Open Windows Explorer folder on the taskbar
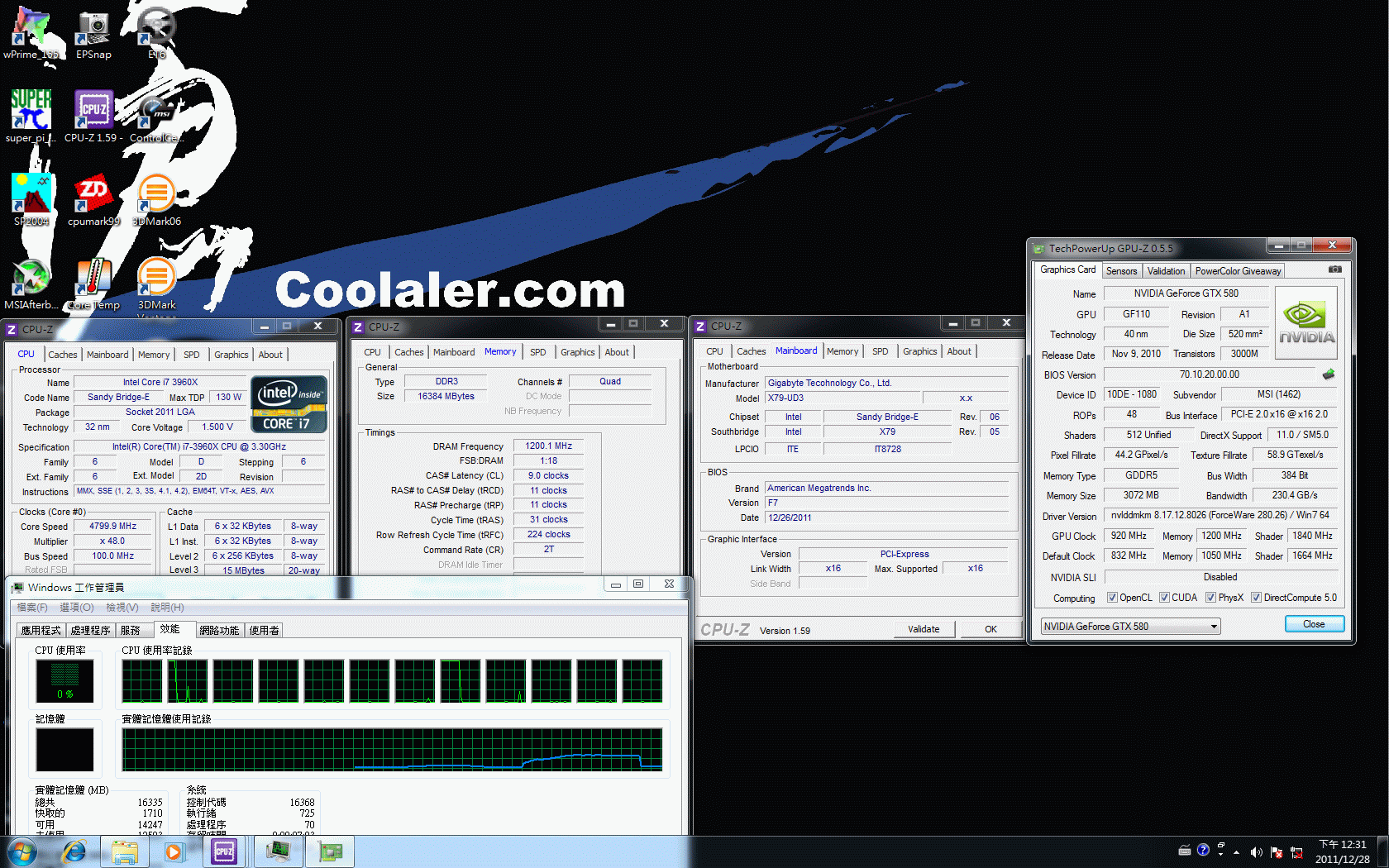 tap(125, 851)
